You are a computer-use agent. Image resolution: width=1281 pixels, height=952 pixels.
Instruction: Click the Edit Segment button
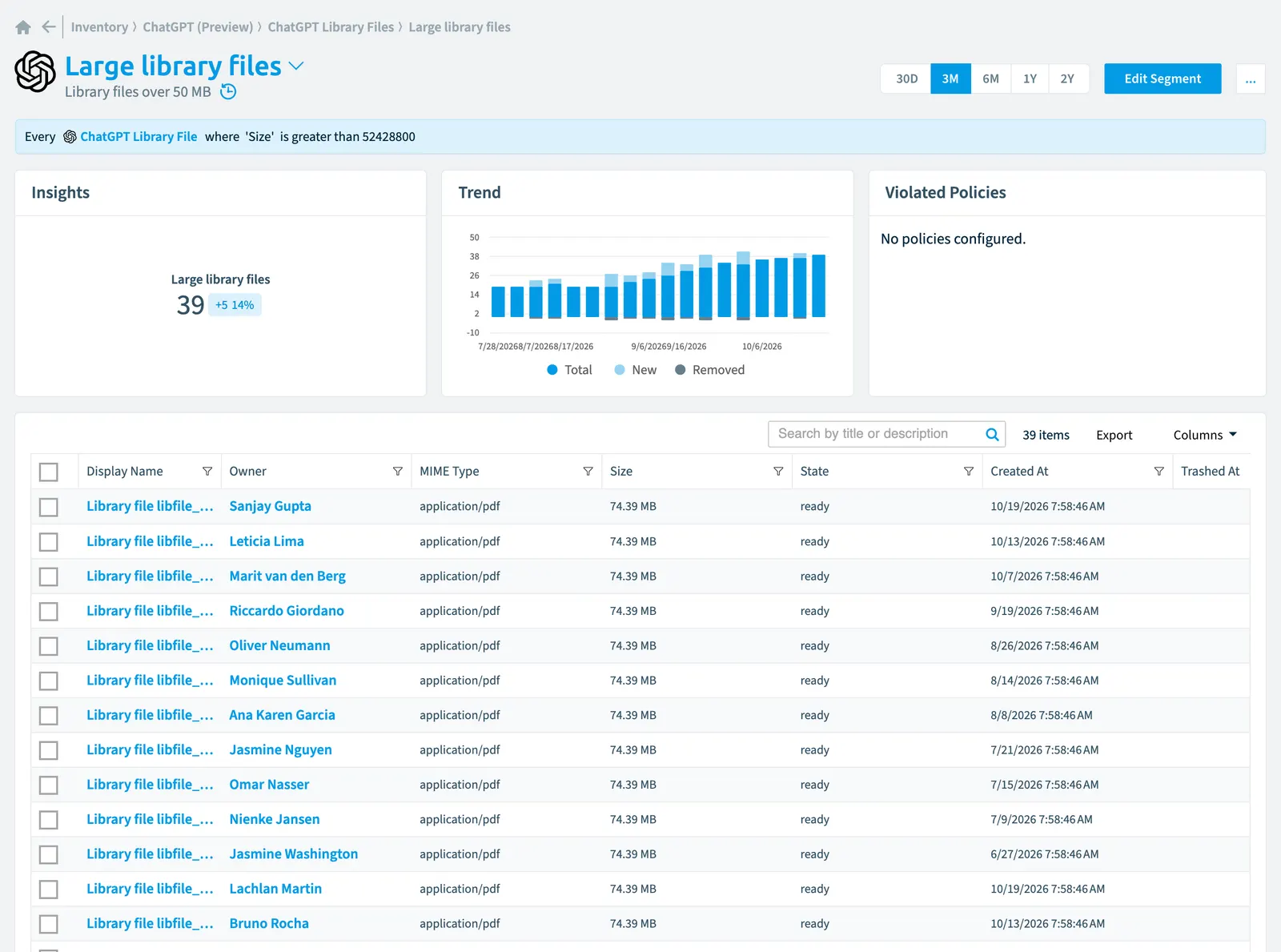1163,78
